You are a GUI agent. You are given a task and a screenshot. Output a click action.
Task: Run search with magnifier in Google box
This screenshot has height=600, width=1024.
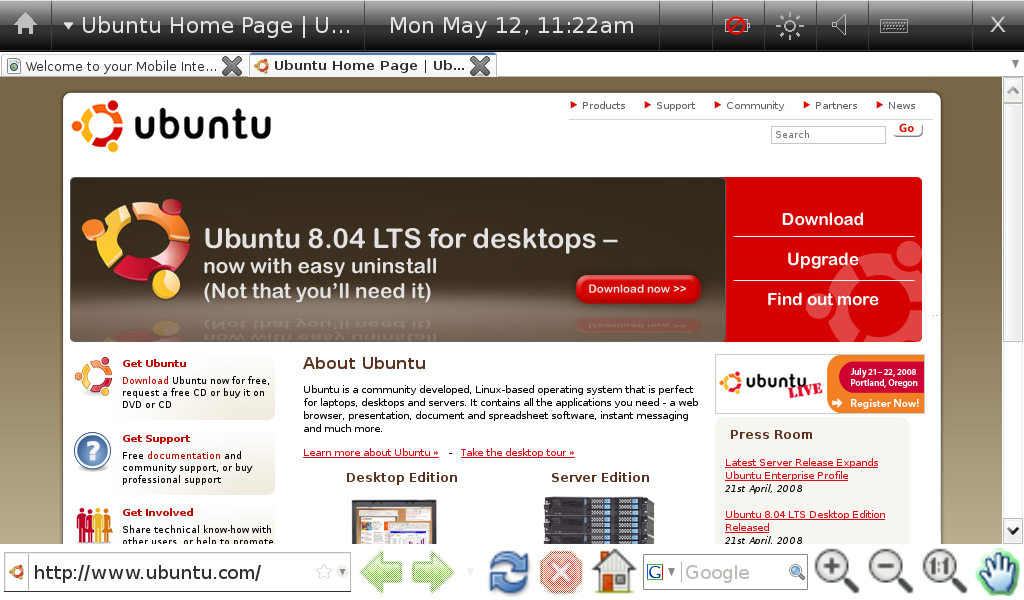pyautogui.click(x=797, y=572)
